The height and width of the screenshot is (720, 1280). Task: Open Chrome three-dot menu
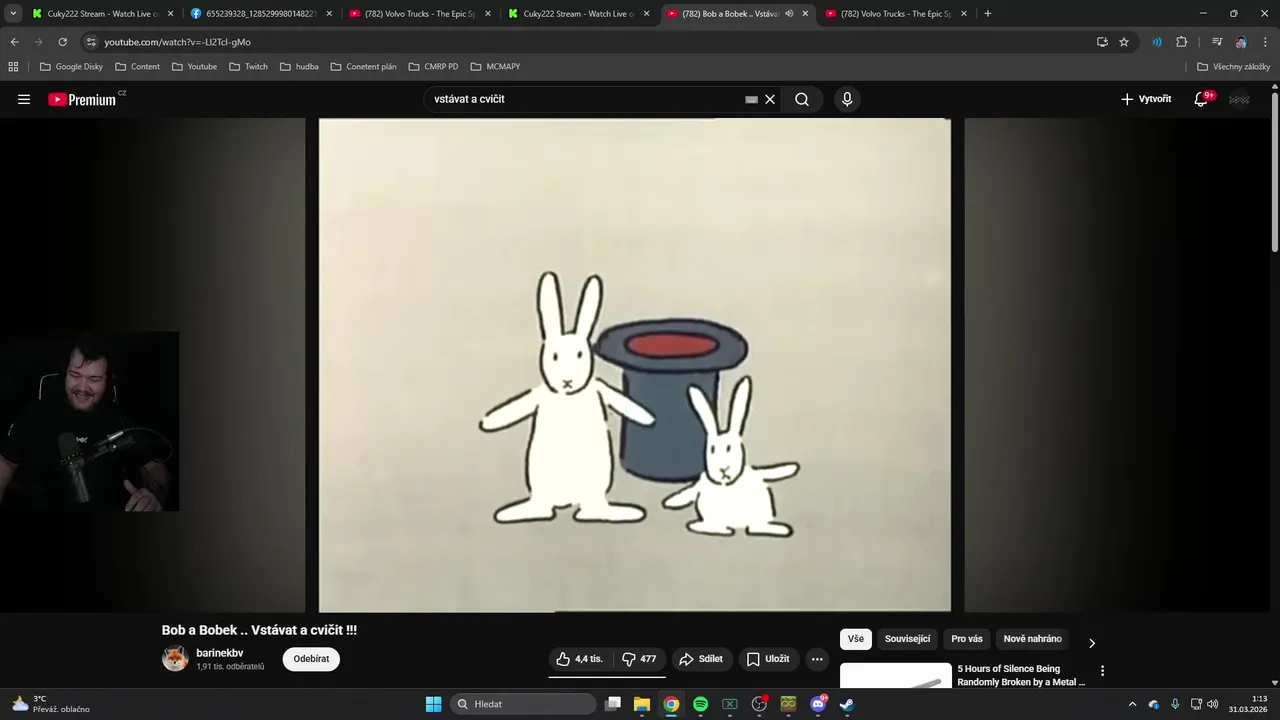[1264, 42]
